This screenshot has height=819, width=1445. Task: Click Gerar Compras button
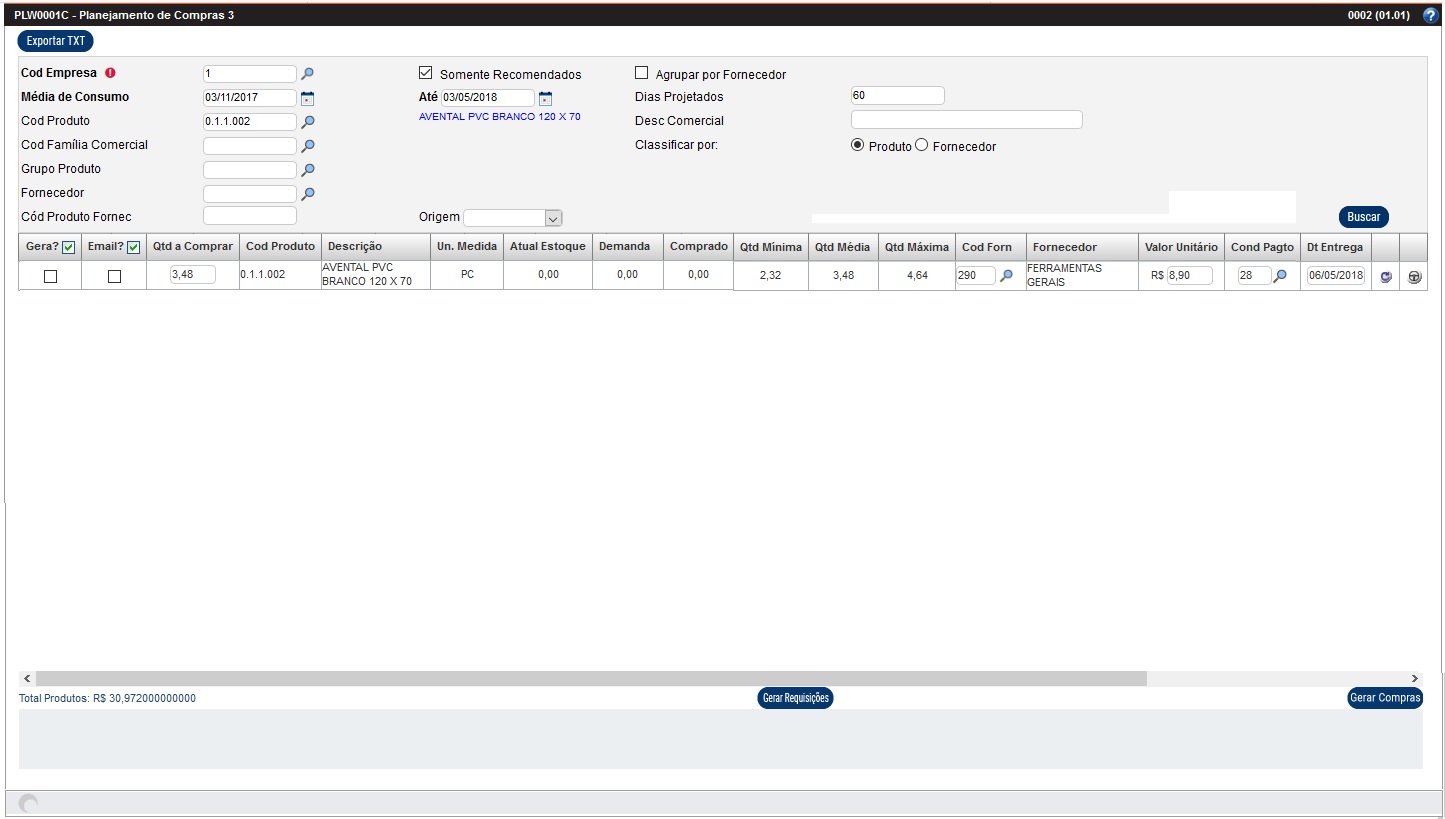[1384, 698]
